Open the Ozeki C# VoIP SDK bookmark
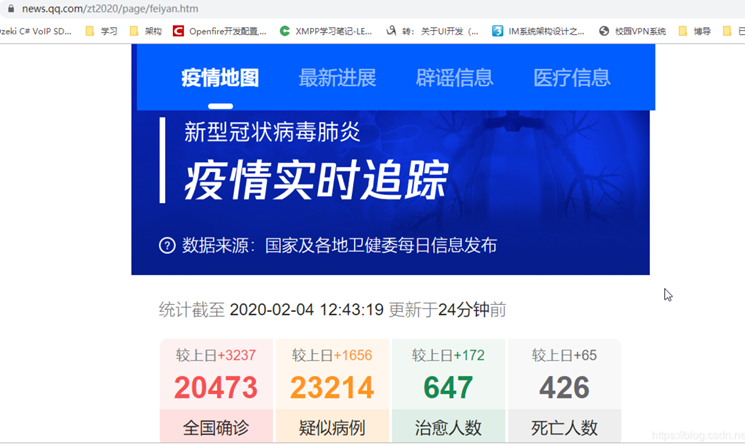Image resolution: width=745 pixels, height=446 pixels. pos(36,31)
